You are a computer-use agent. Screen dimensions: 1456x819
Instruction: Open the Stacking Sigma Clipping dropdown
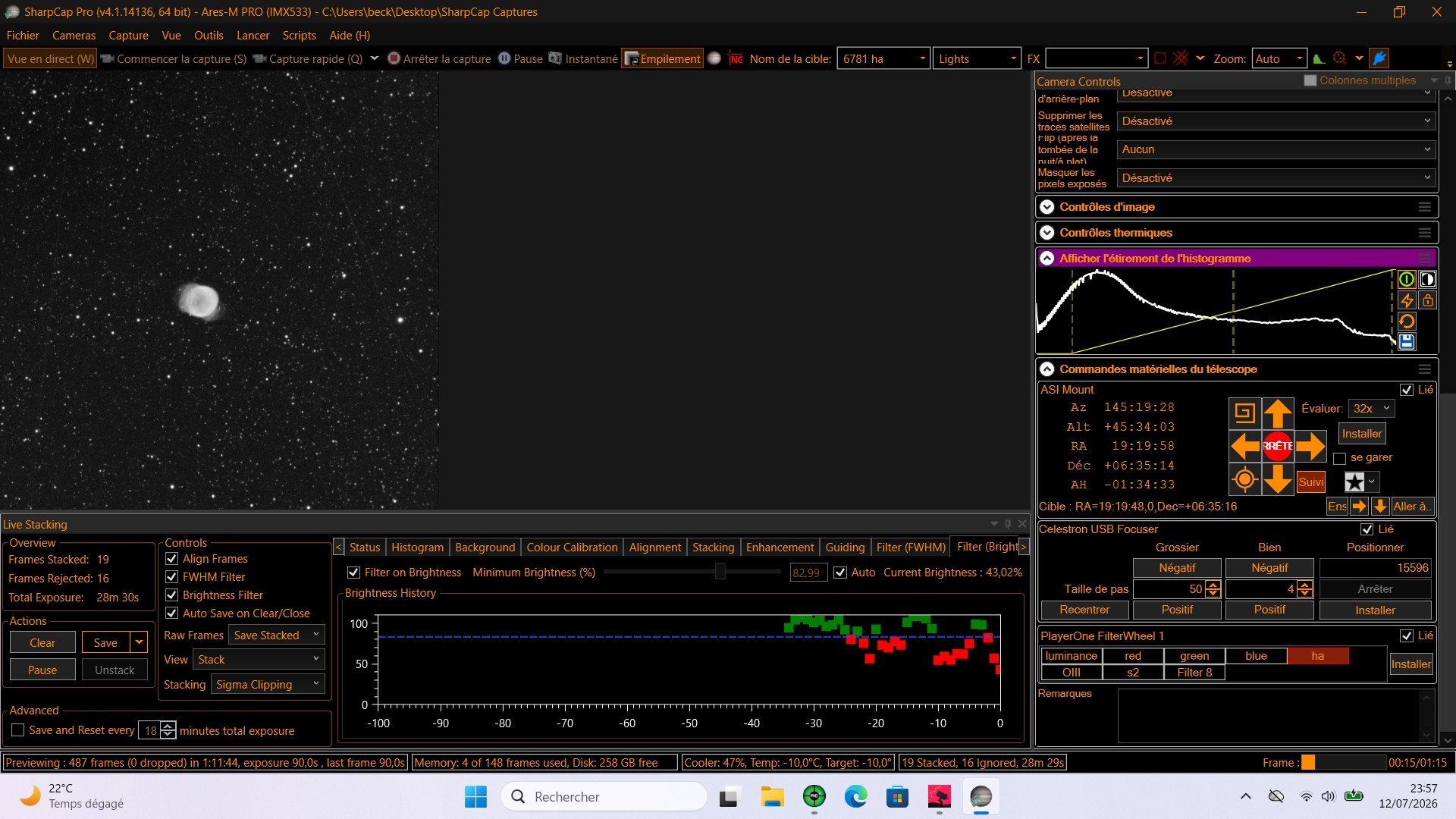pyautogui.click(x=268, y=684)
